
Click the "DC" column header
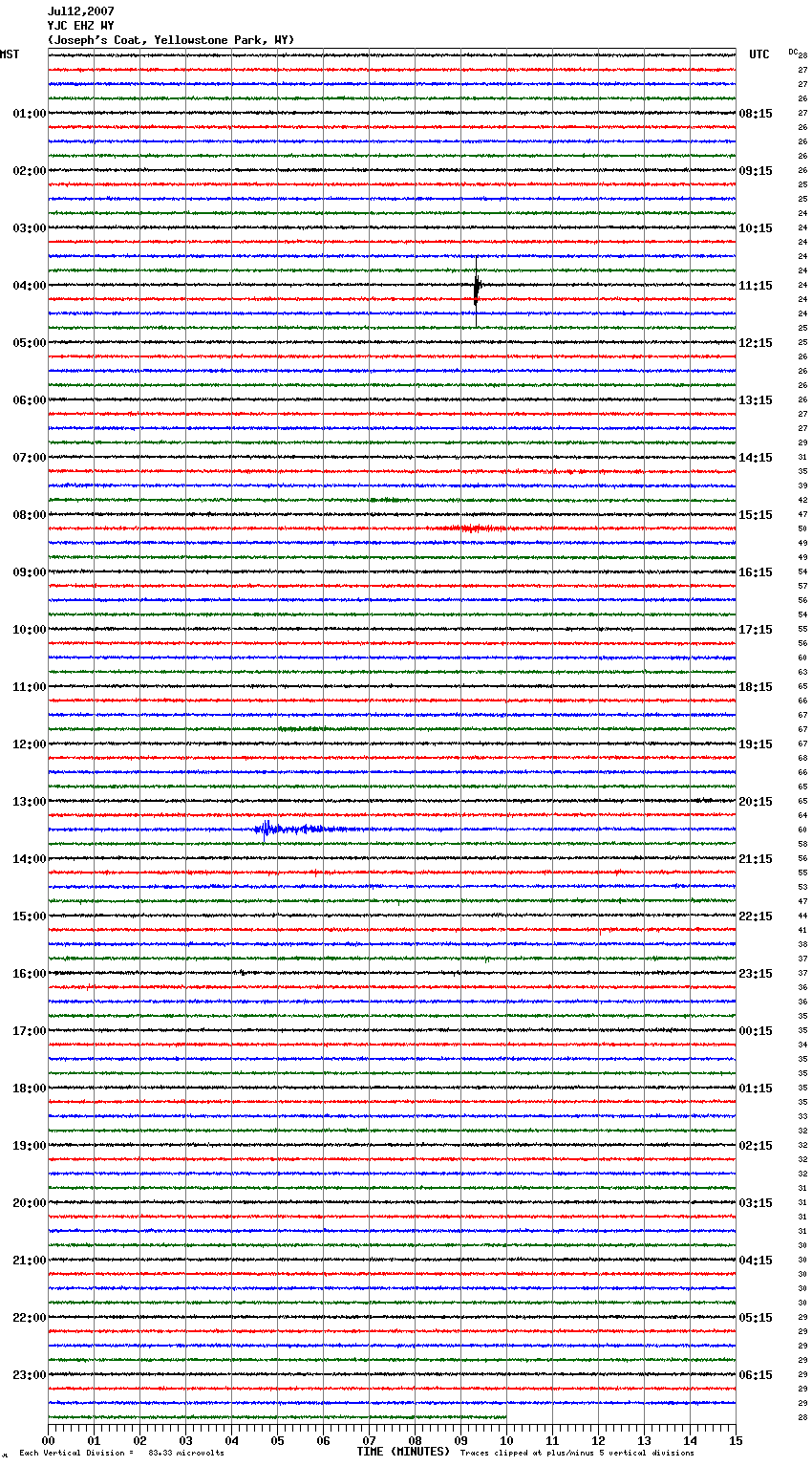click(x=793, y=51)
